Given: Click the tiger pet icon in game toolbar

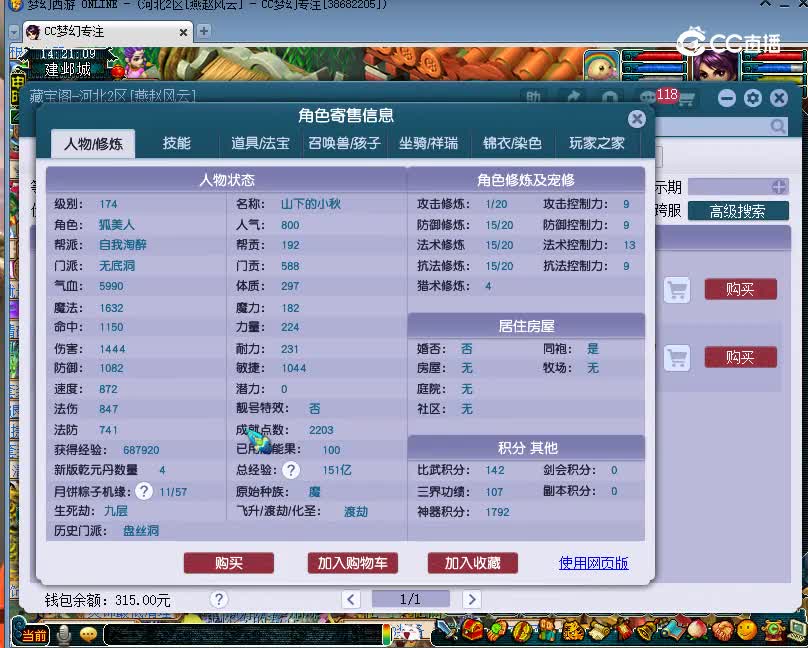Looking at the screenshot, I should click(x=572, y=629).
